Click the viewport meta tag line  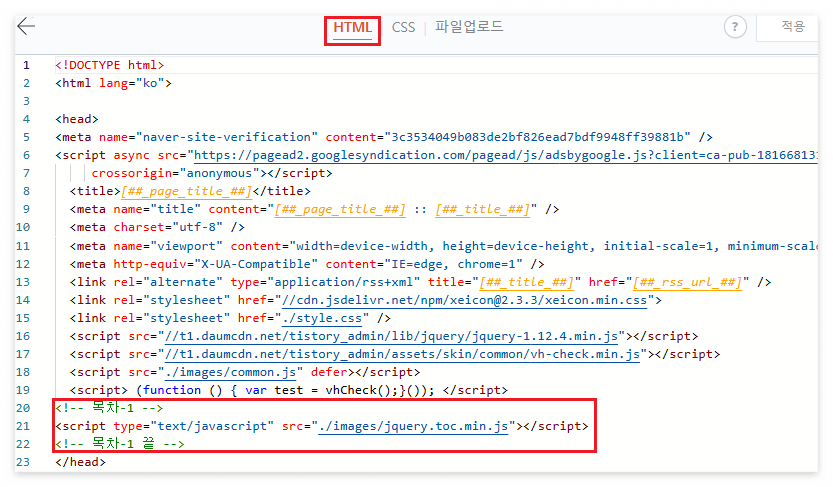click(x=444, y=246)
